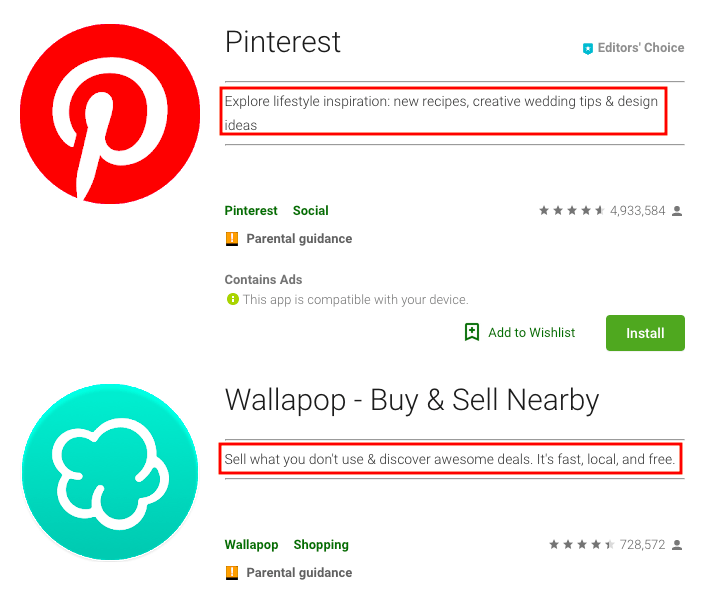Install the Pinterest app
706x600 pixels.
coord(645,333)
